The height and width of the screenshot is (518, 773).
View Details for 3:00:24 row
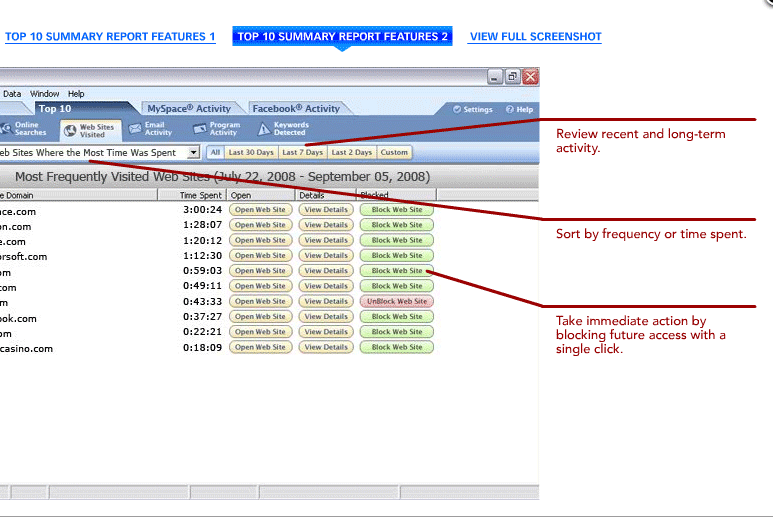coord(326,209)
